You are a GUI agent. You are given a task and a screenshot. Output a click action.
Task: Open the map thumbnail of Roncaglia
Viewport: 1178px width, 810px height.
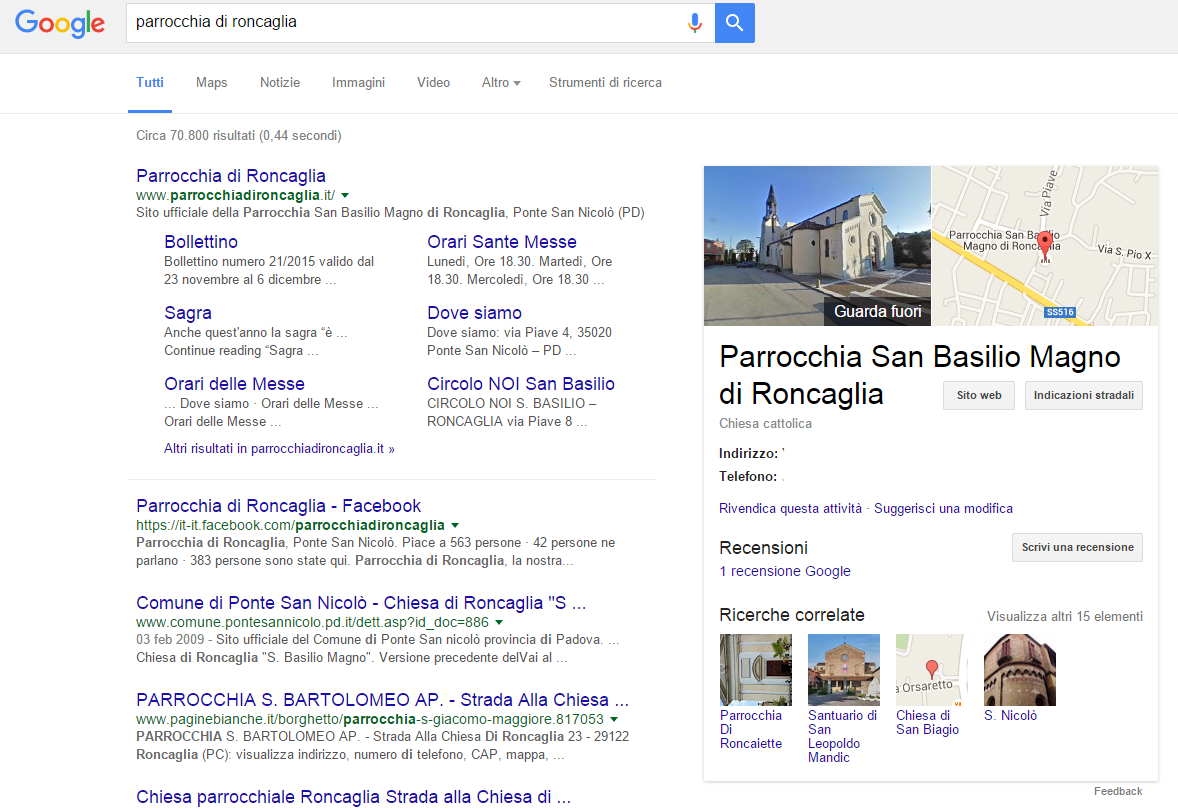(1045, 246)
